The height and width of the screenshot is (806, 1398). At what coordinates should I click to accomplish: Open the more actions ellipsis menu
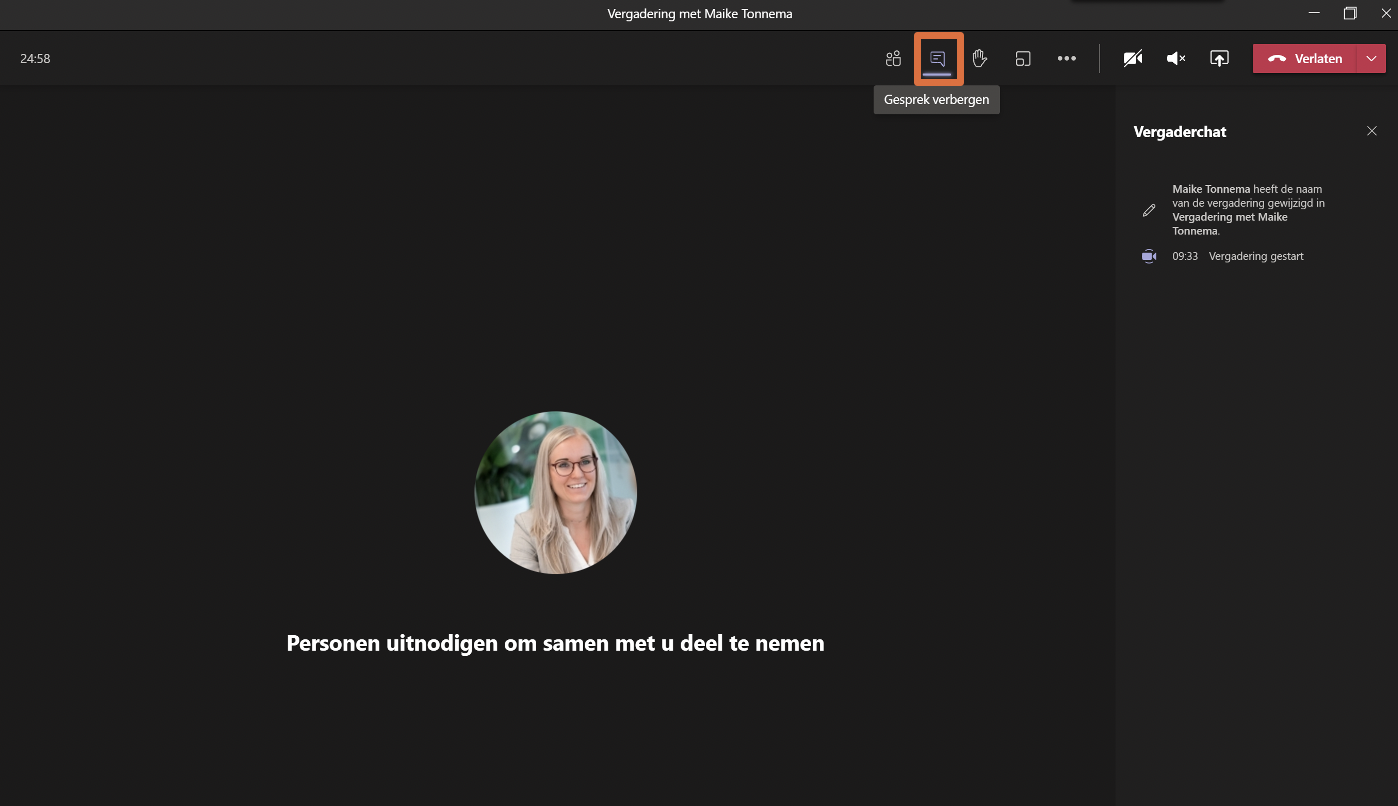(x=1067, y=59)
